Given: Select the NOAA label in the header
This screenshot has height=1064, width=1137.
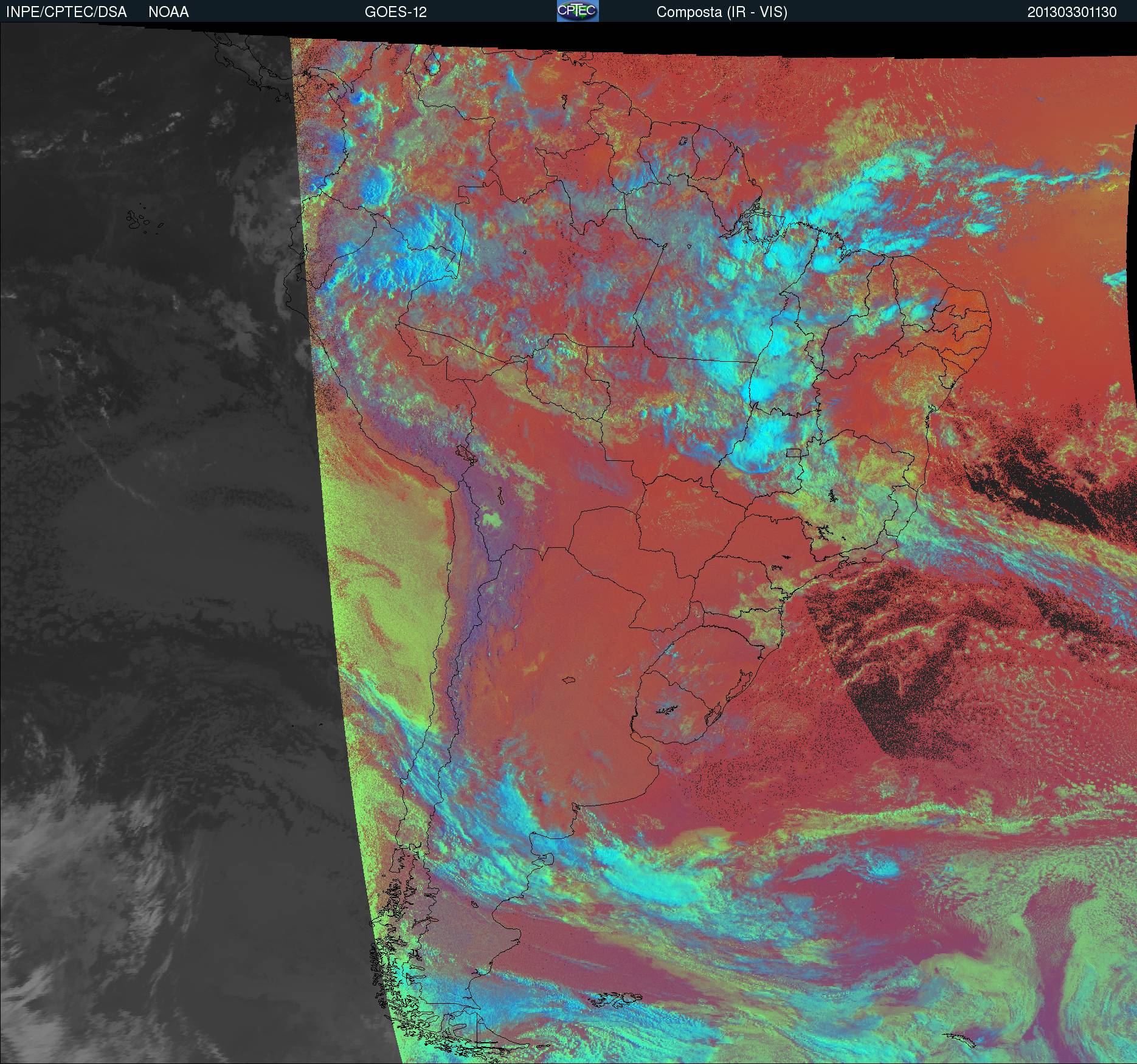Looking at the screenshot, I should (x=168, y=12).
